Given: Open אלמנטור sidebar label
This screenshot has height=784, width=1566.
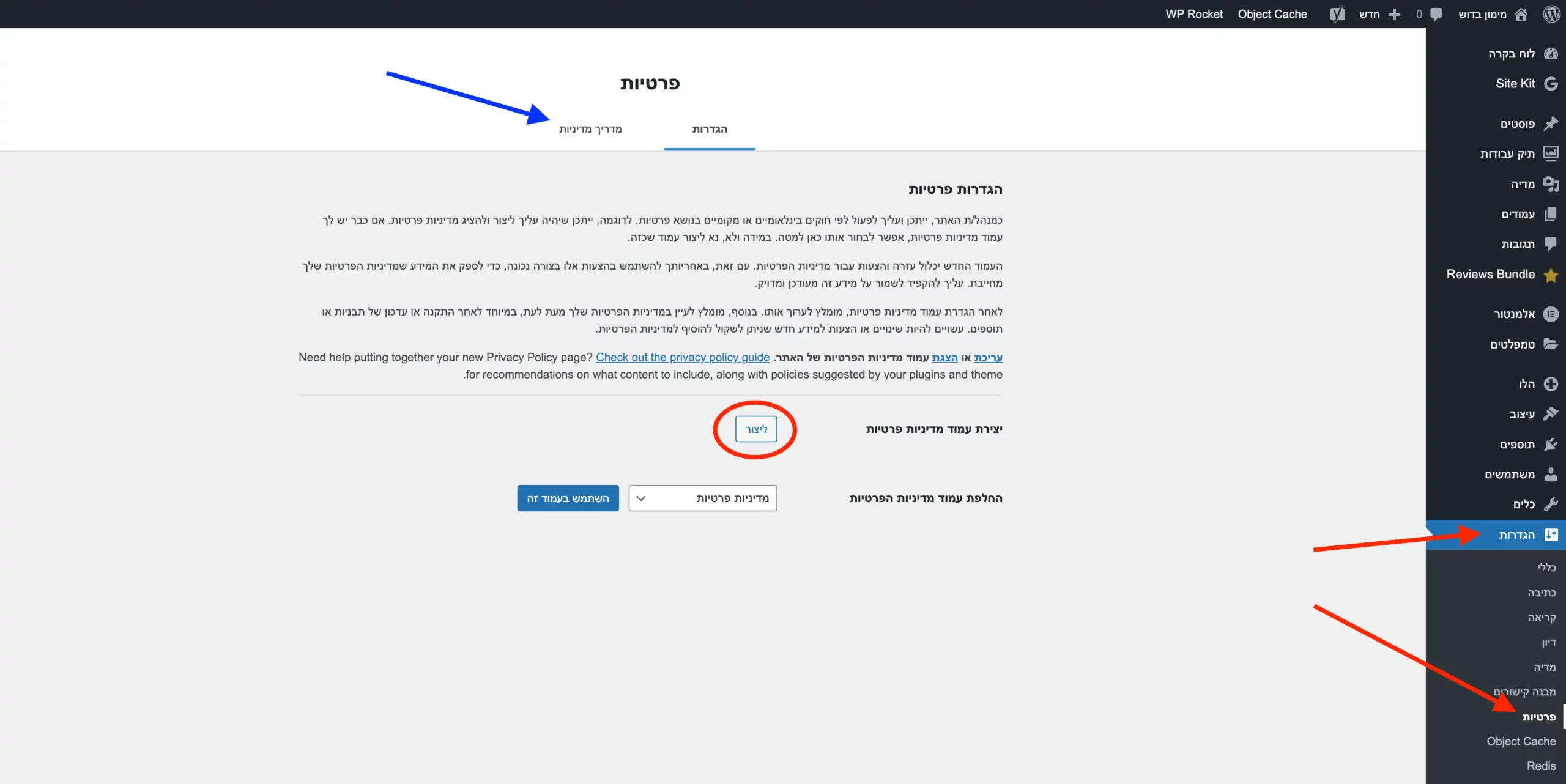Looking at the screenshot, I should [1514, 314].
